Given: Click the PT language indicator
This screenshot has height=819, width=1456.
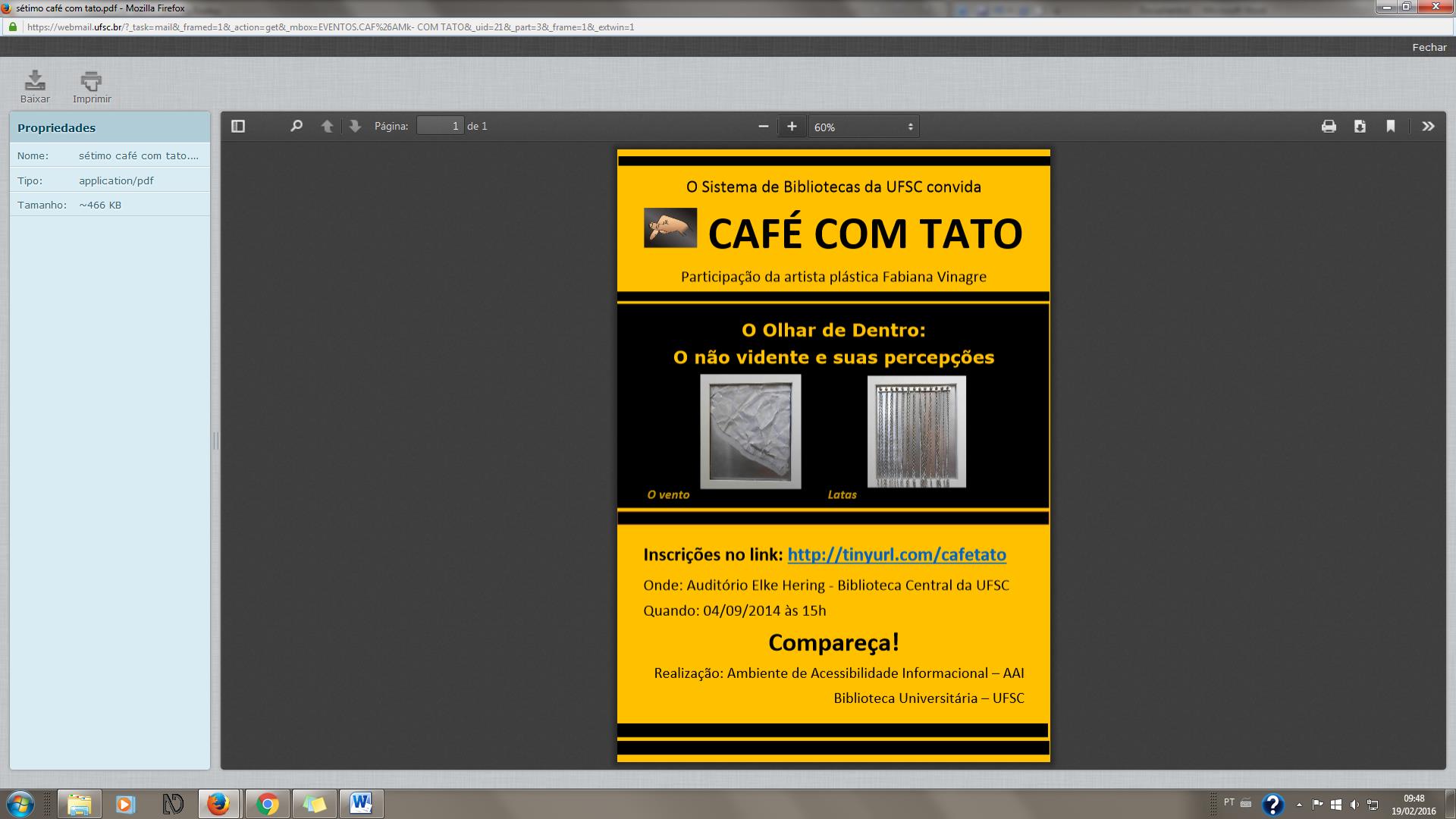Looking at the screenshot, I should (1229, 802).
